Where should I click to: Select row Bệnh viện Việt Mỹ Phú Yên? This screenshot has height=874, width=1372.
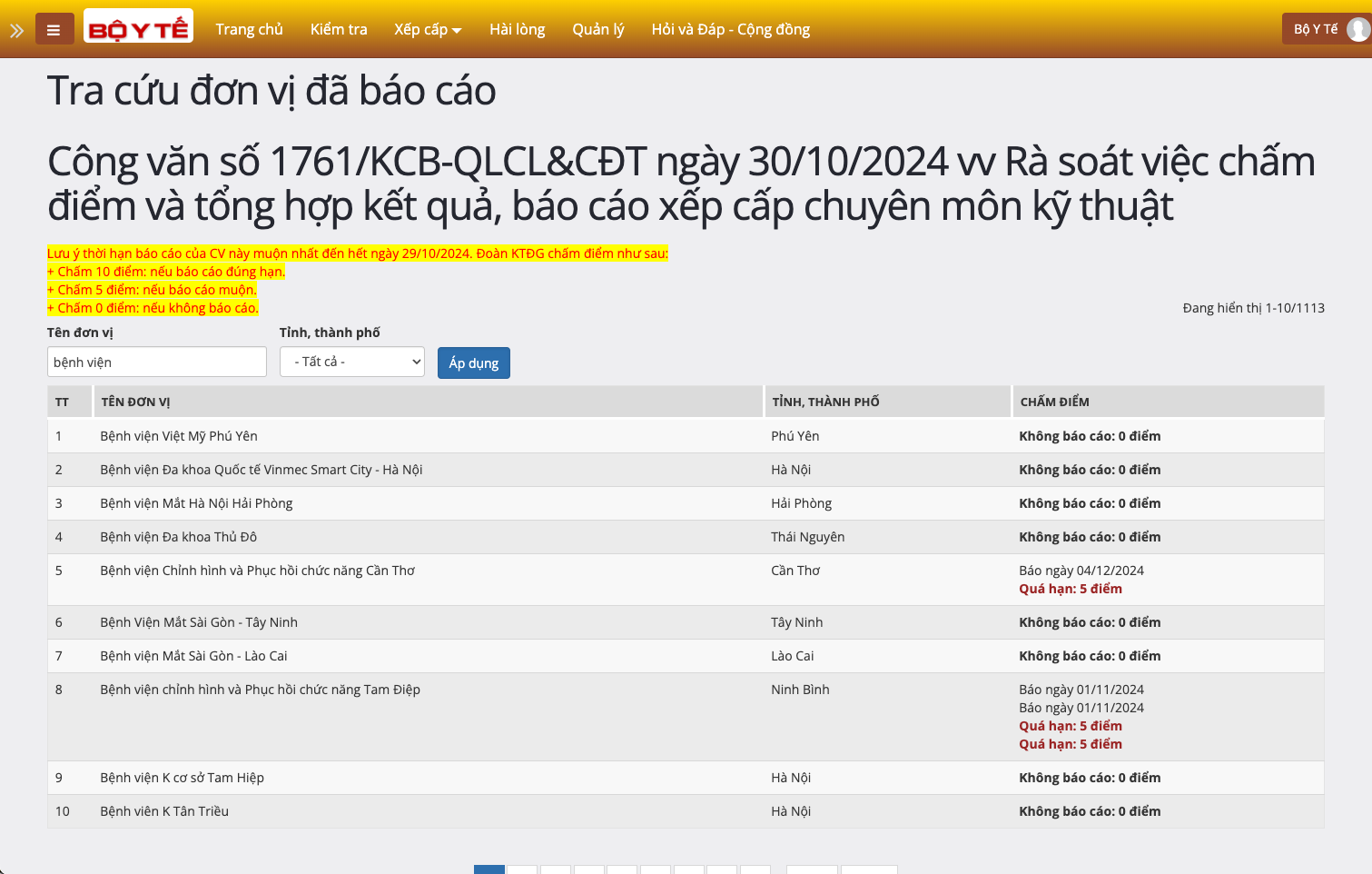179,436
